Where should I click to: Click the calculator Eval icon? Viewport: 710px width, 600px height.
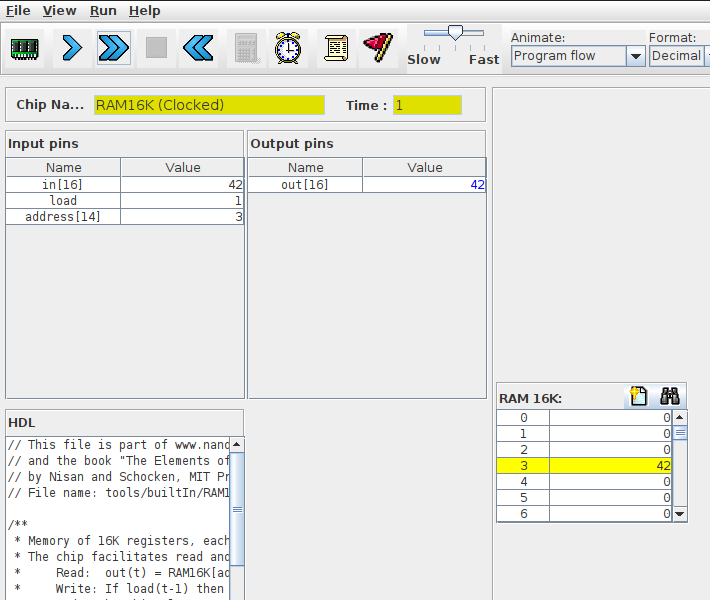[245, 47]
